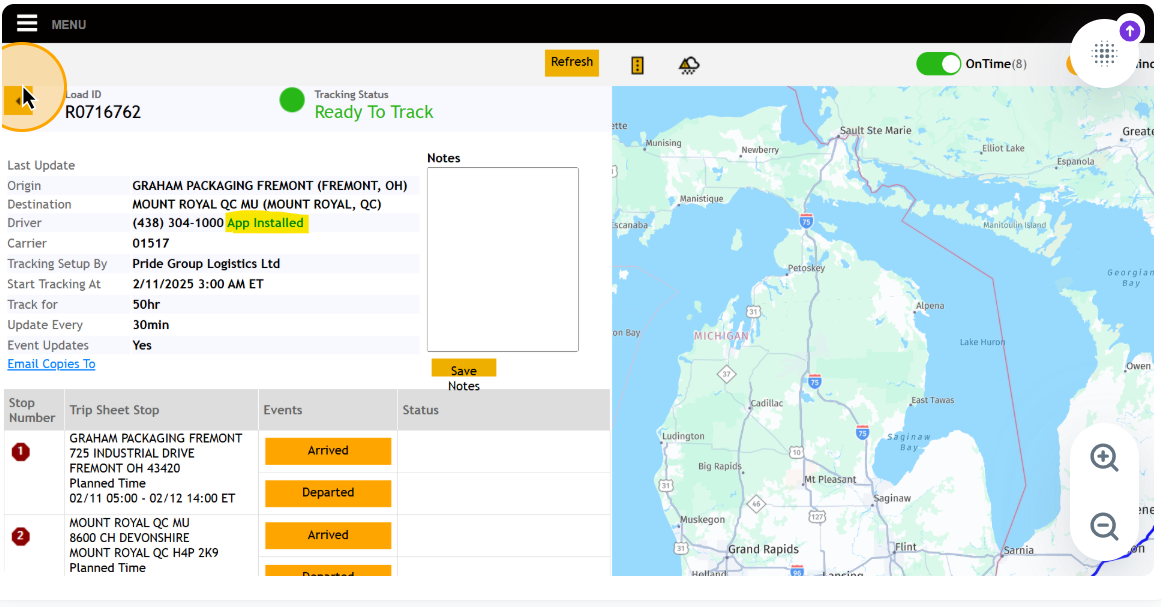Click the stop 2 marker icon

(x=20, y=537)
